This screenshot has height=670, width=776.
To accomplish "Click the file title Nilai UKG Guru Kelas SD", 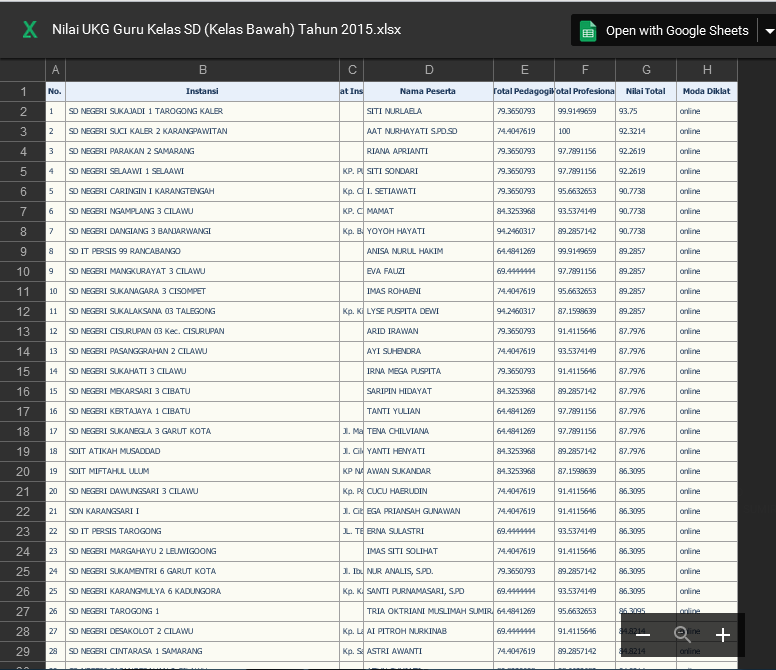I will [226, 30].
